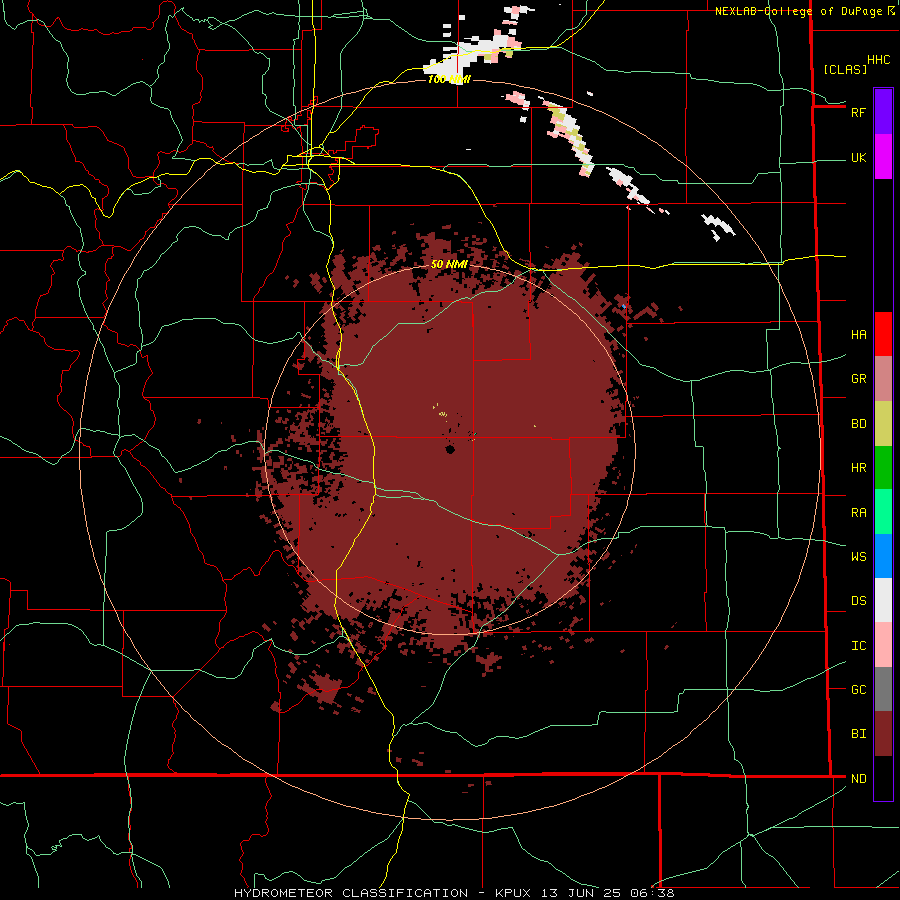Click the '100 NMI' range ring label
Image resolution: width=900 pixels, height=900 pixels.
click(449, 79)
